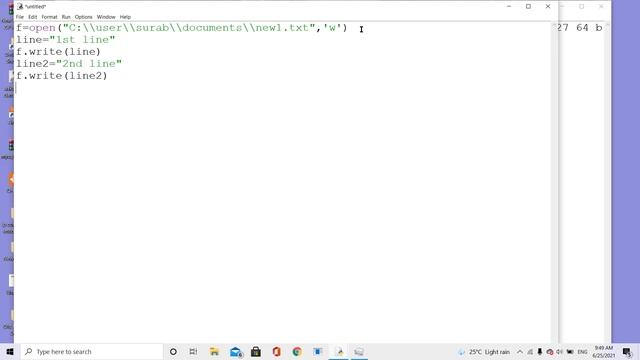Click the battery tray icon

570,351
